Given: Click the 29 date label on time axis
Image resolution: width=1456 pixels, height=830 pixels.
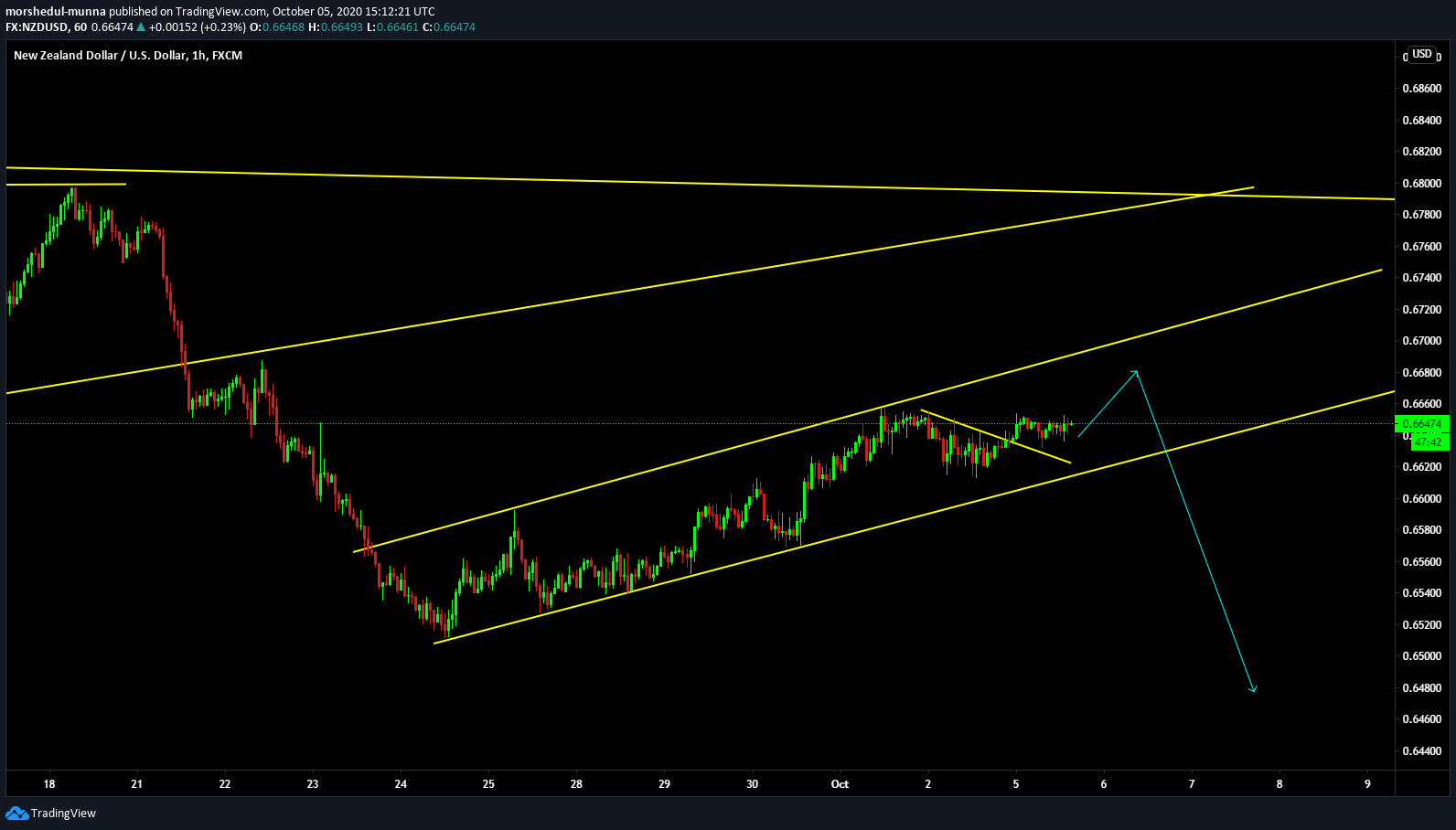Looking at the screenshot, I should point(664,784).
